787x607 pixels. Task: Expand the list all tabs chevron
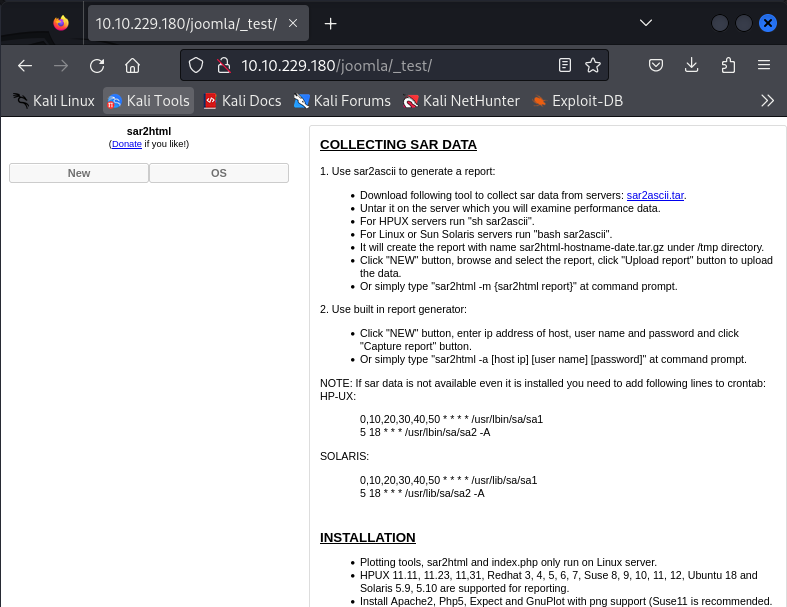click(x=646, y=23)
